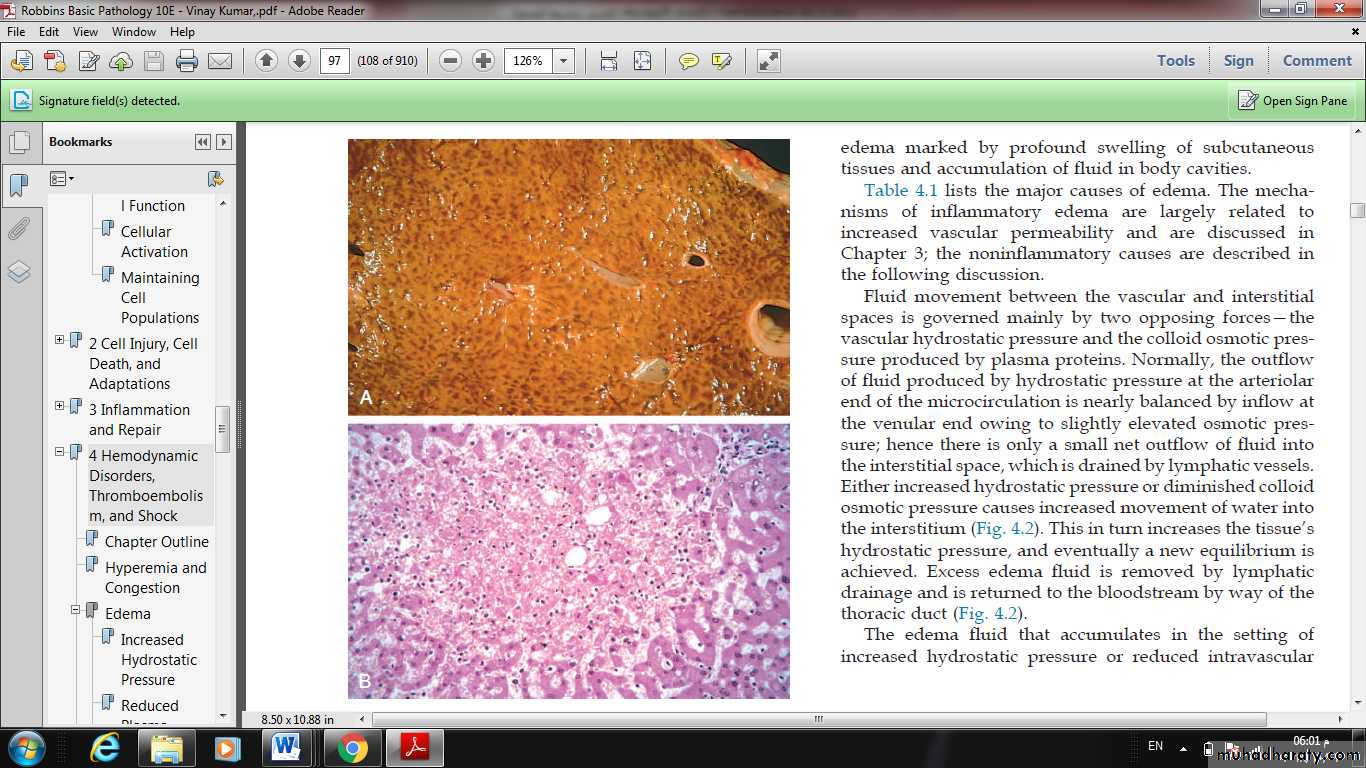Expand the 3 Inflammation and Repair bookmark
The width and height of the screenshot is (1366, 768).
59,406
